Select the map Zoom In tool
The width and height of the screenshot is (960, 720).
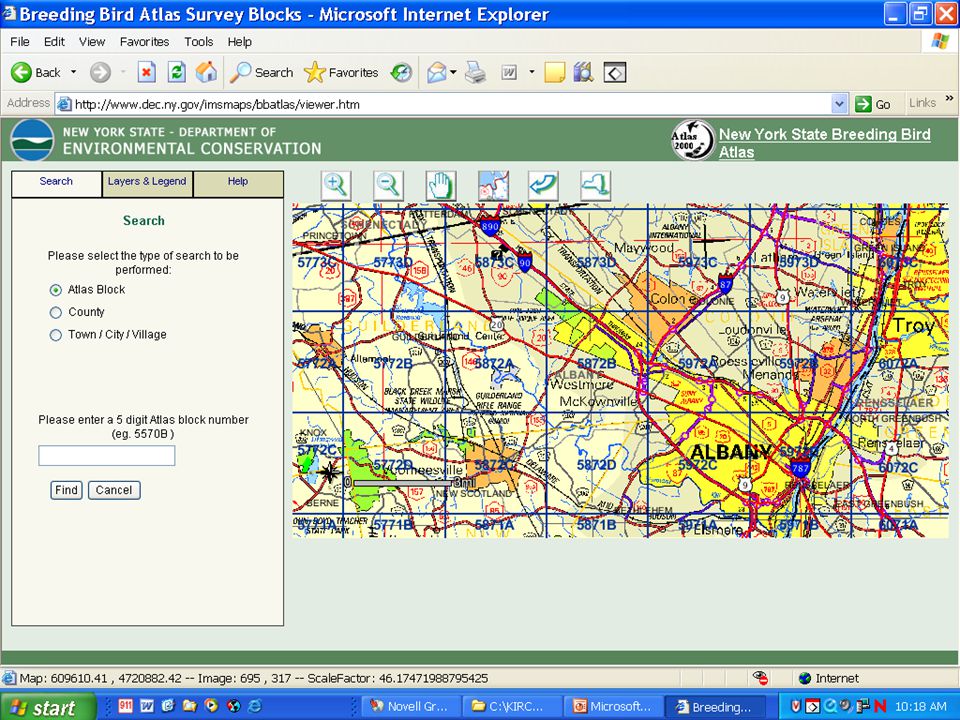336,186
